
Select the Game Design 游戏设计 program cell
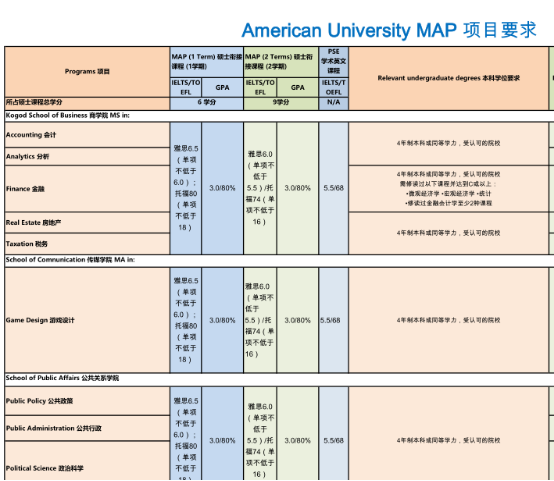[x=87, y=320]
